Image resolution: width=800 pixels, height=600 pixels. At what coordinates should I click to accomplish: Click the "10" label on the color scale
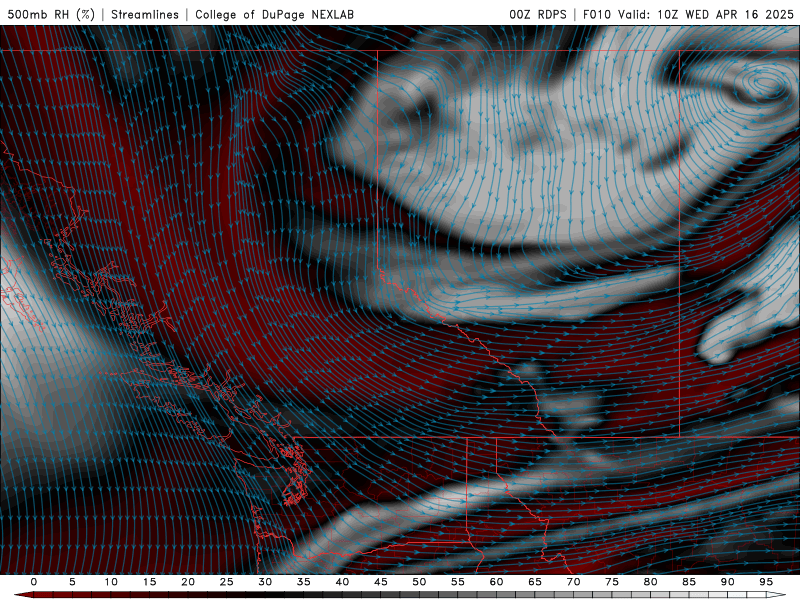point(111,582)
